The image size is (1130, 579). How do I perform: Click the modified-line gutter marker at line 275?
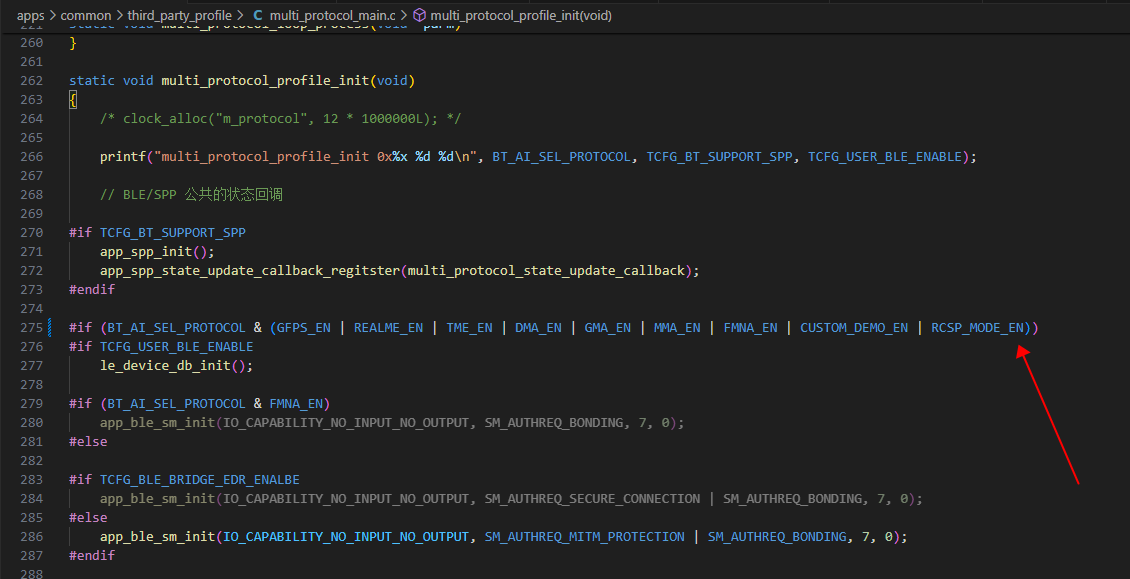pos(49,328)
